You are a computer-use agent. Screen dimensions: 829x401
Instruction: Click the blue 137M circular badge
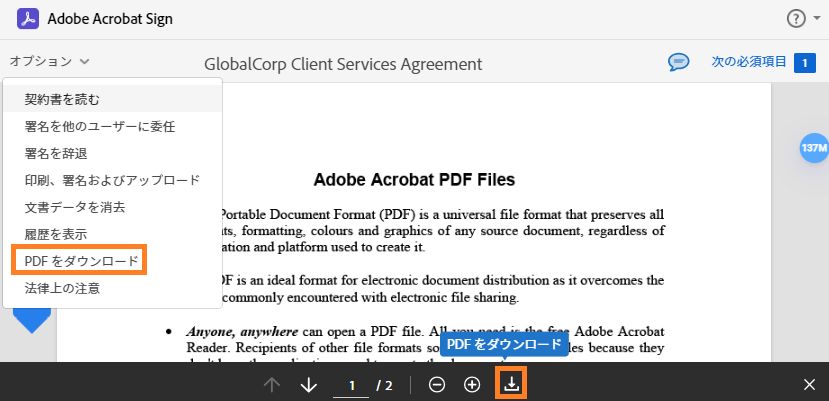coord(814,148)
